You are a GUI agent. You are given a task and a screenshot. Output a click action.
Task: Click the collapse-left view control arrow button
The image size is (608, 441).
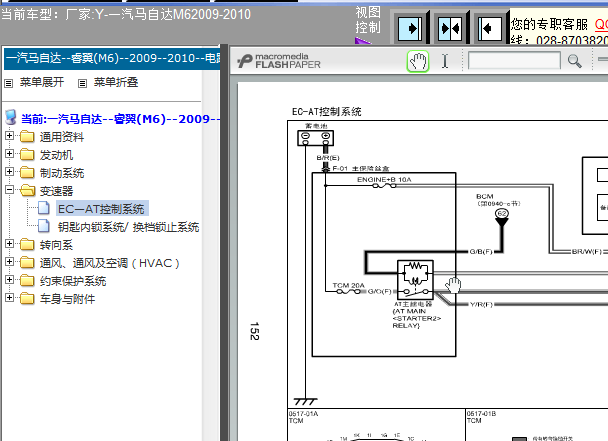click(489, 28)
